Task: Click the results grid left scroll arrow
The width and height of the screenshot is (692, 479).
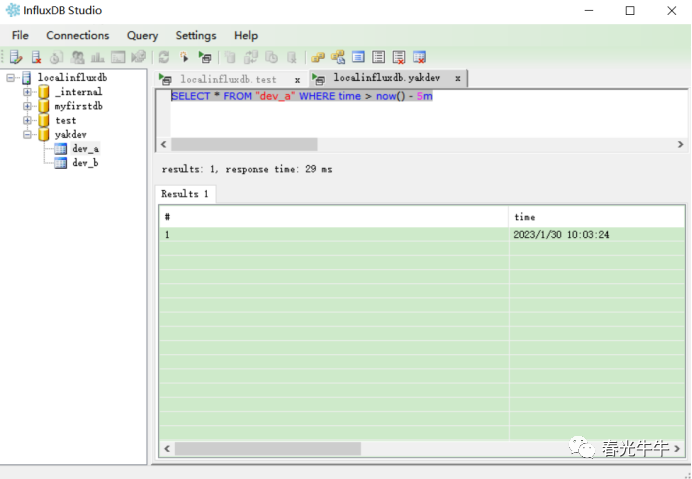Action: (167, 449)
